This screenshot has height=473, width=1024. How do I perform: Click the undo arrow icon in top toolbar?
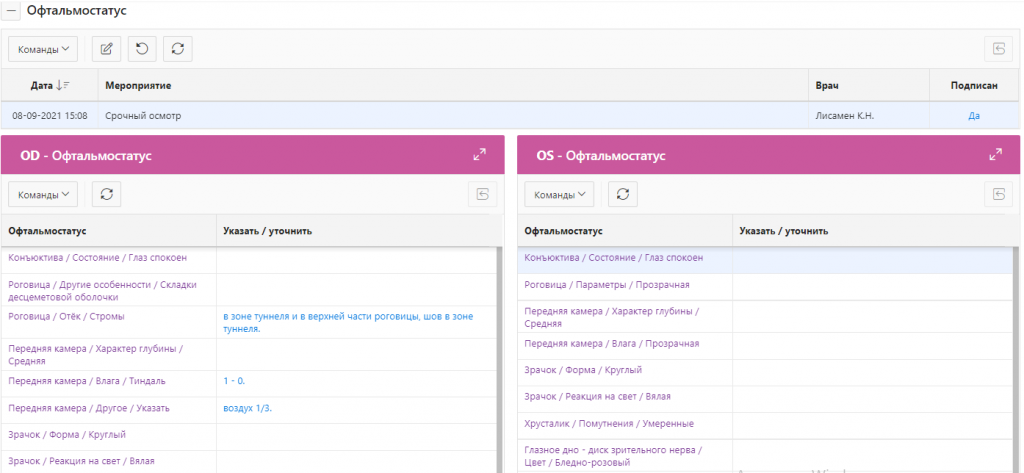pos(143,48)
